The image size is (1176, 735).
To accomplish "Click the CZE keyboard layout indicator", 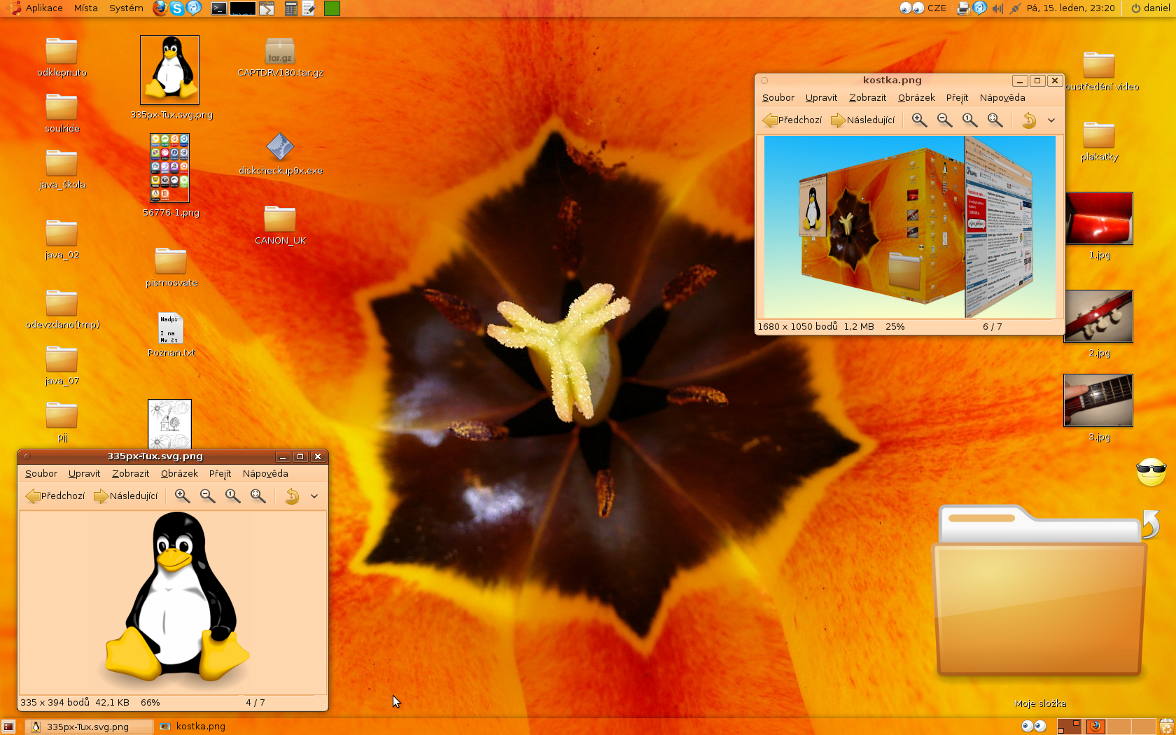I will point(937,8).
